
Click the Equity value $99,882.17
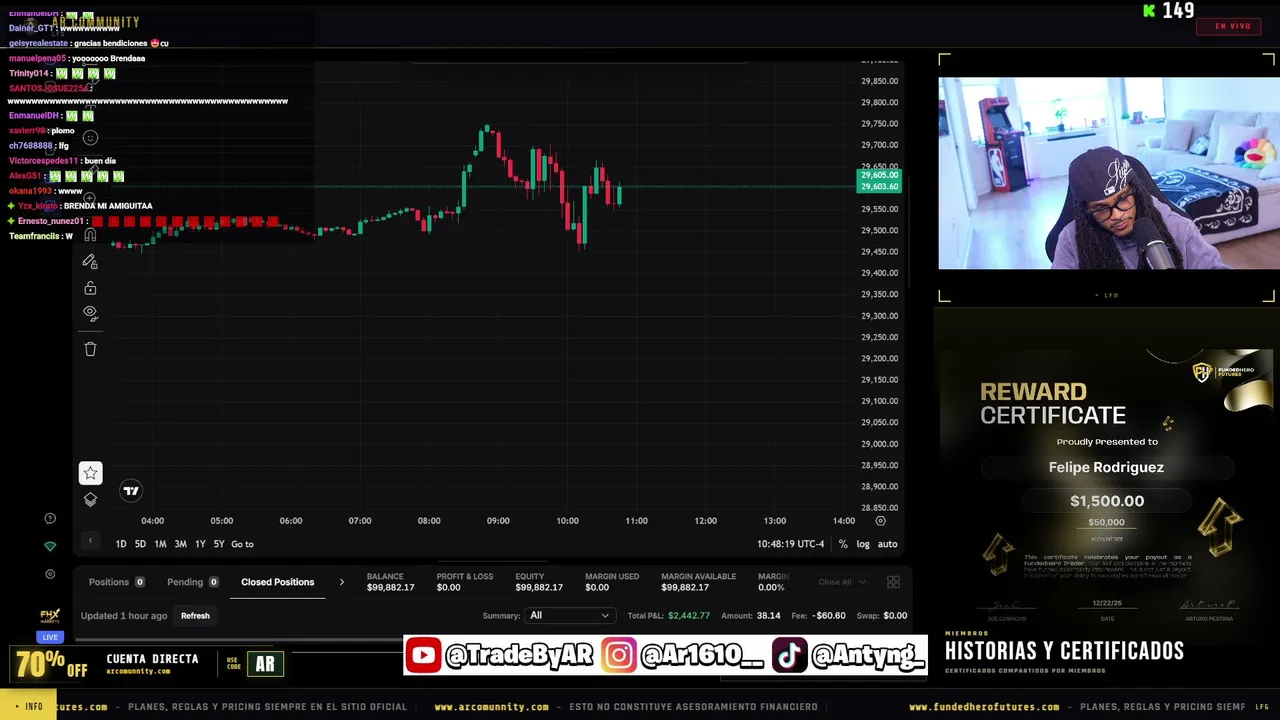539,587
